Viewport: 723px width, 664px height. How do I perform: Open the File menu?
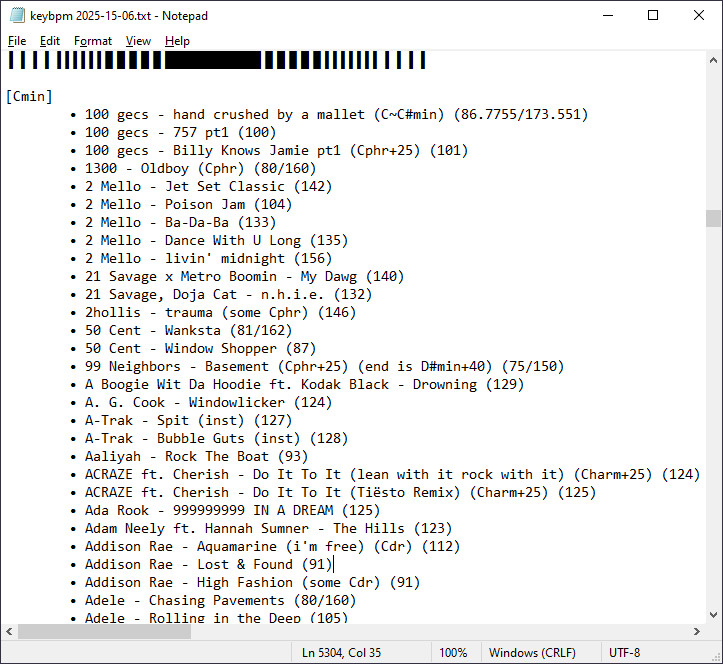[x=17, y=41]
